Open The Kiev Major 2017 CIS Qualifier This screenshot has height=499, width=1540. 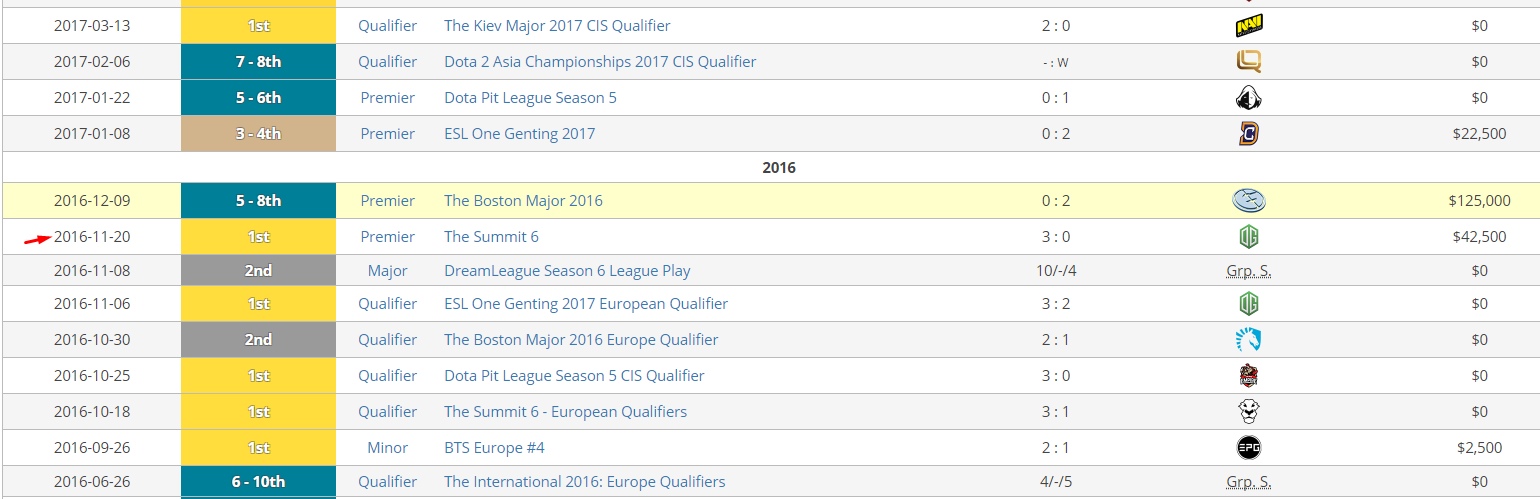(557, 26)
